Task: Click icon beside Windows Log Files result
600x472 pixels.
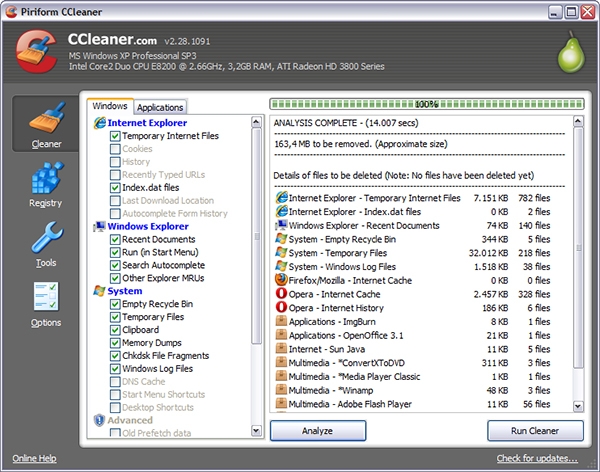Action: coord(282,266)
